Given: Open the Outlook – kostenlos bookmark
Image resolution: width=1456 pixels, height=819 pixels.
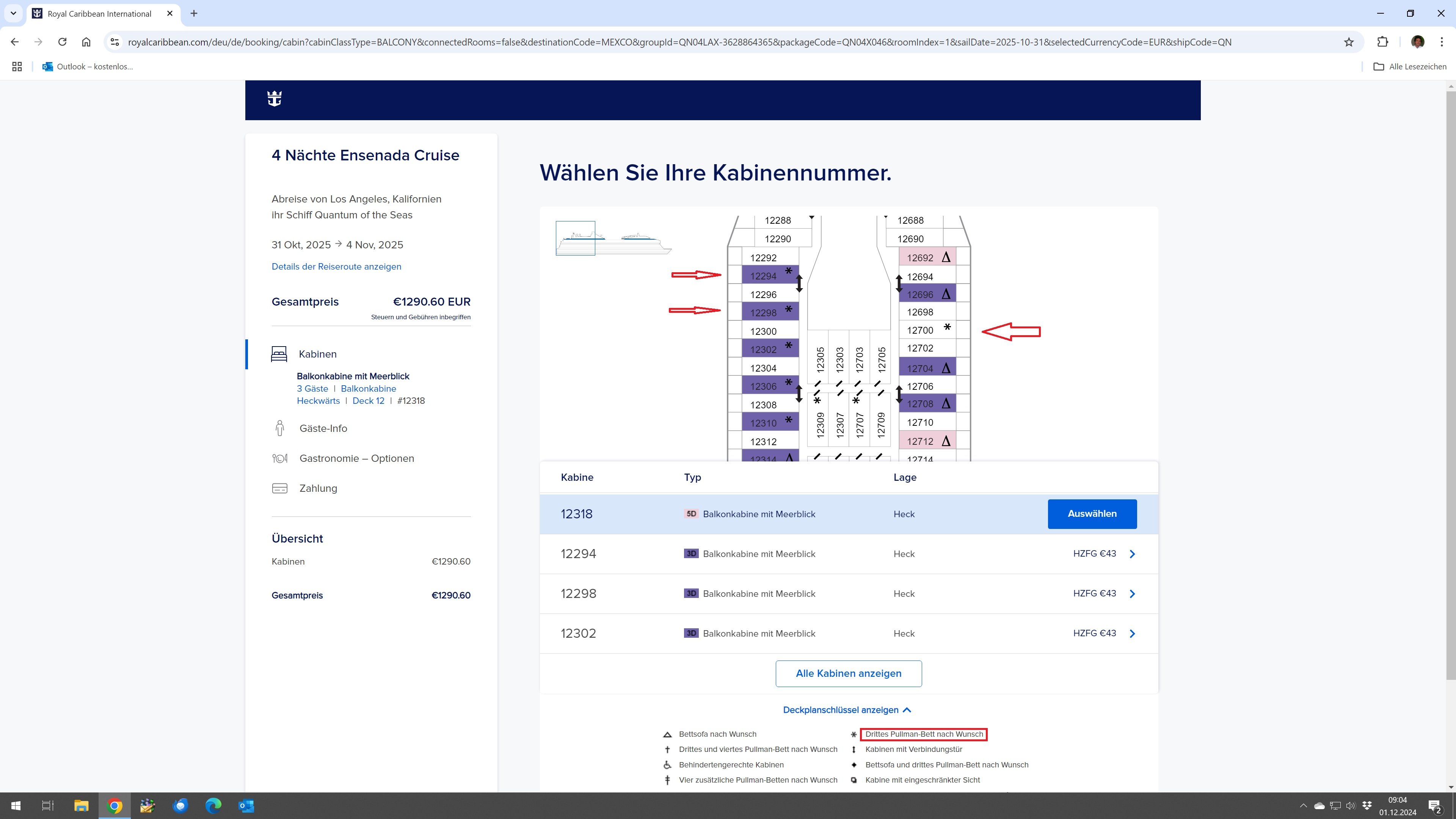Looking at the screenshot, I should pyautogui.click(x=88, y=67).
